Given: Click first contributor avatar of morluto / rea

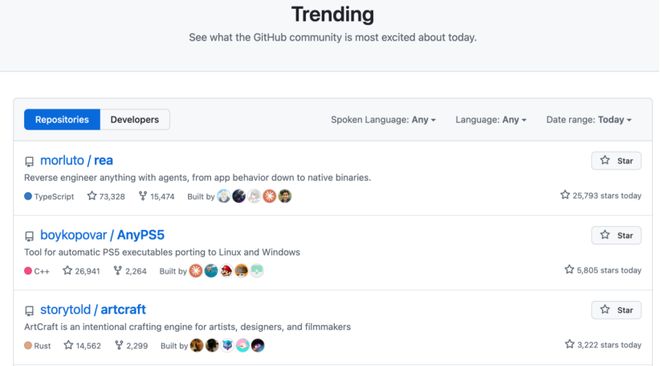Looking at the screenshot, I should (x=224, y=196).
